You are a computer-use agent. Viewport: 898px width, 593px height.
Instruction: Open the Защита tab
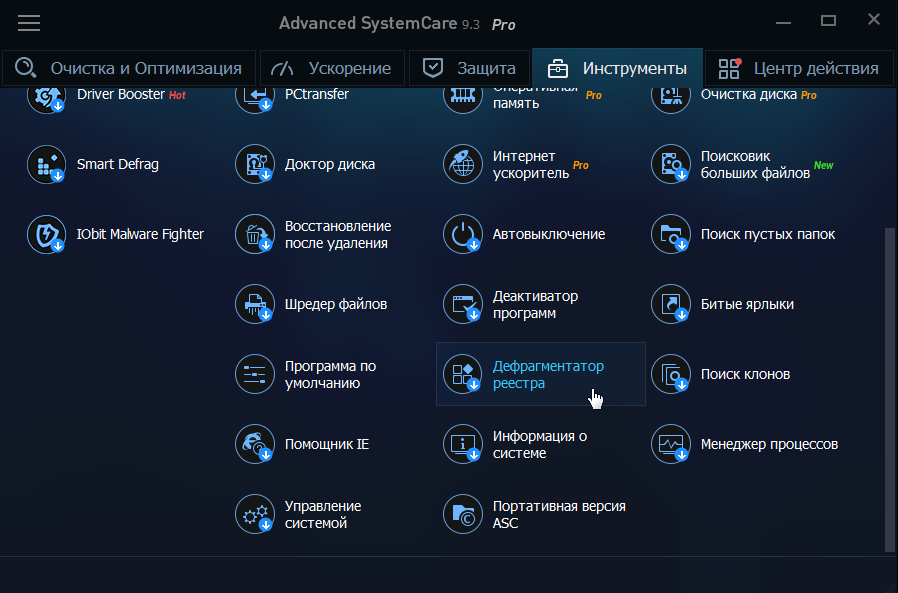[x=468, y=68]
